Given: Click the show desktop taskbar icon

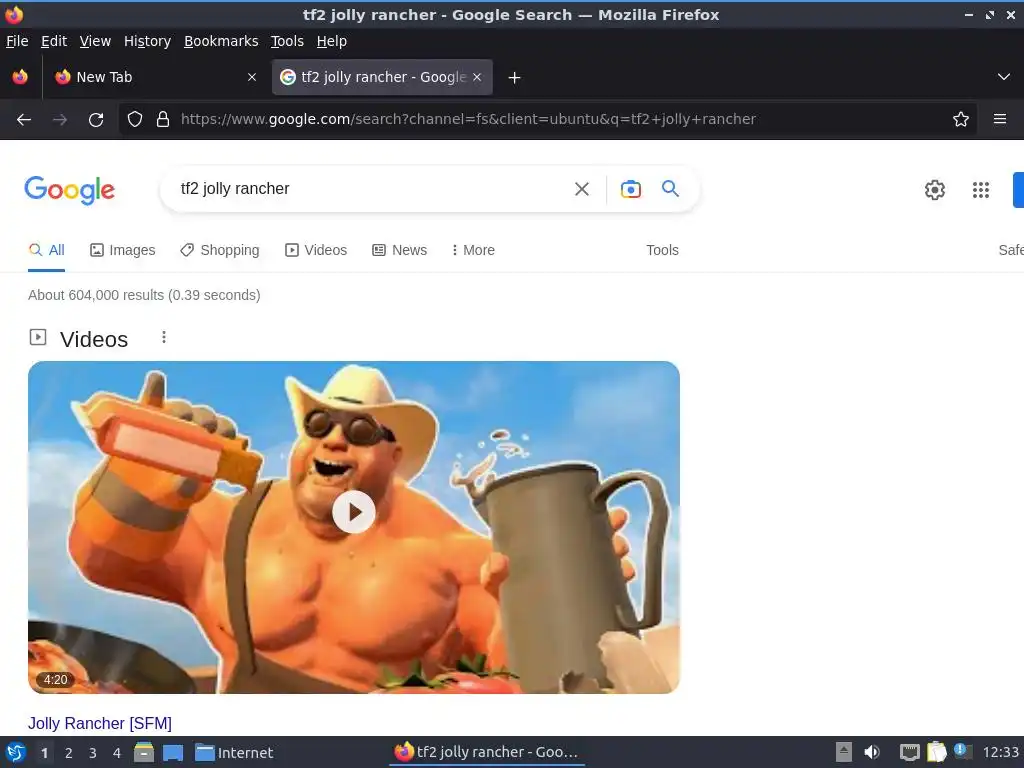Looking at the screenshot, I should [173, 753].
